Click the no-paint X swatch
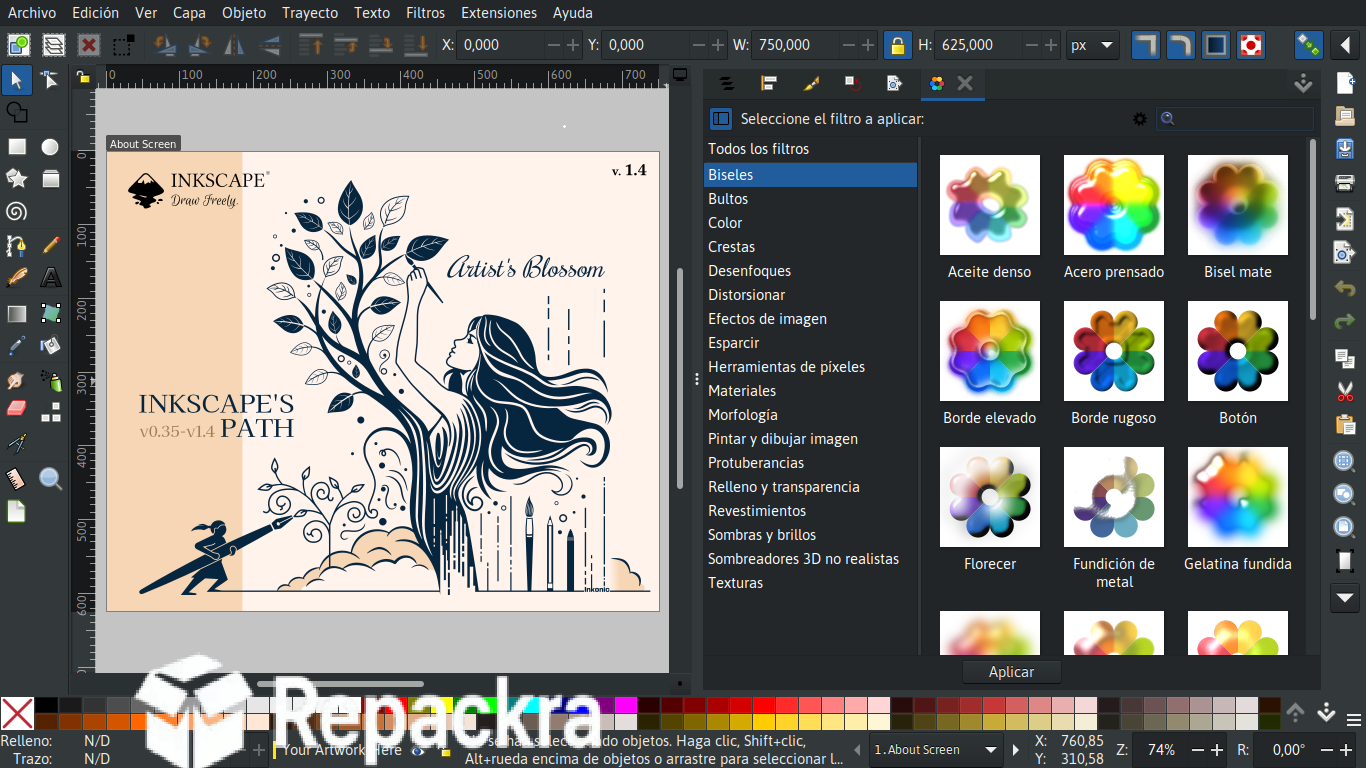This screenshot has height=768, width=1366. 18,714
